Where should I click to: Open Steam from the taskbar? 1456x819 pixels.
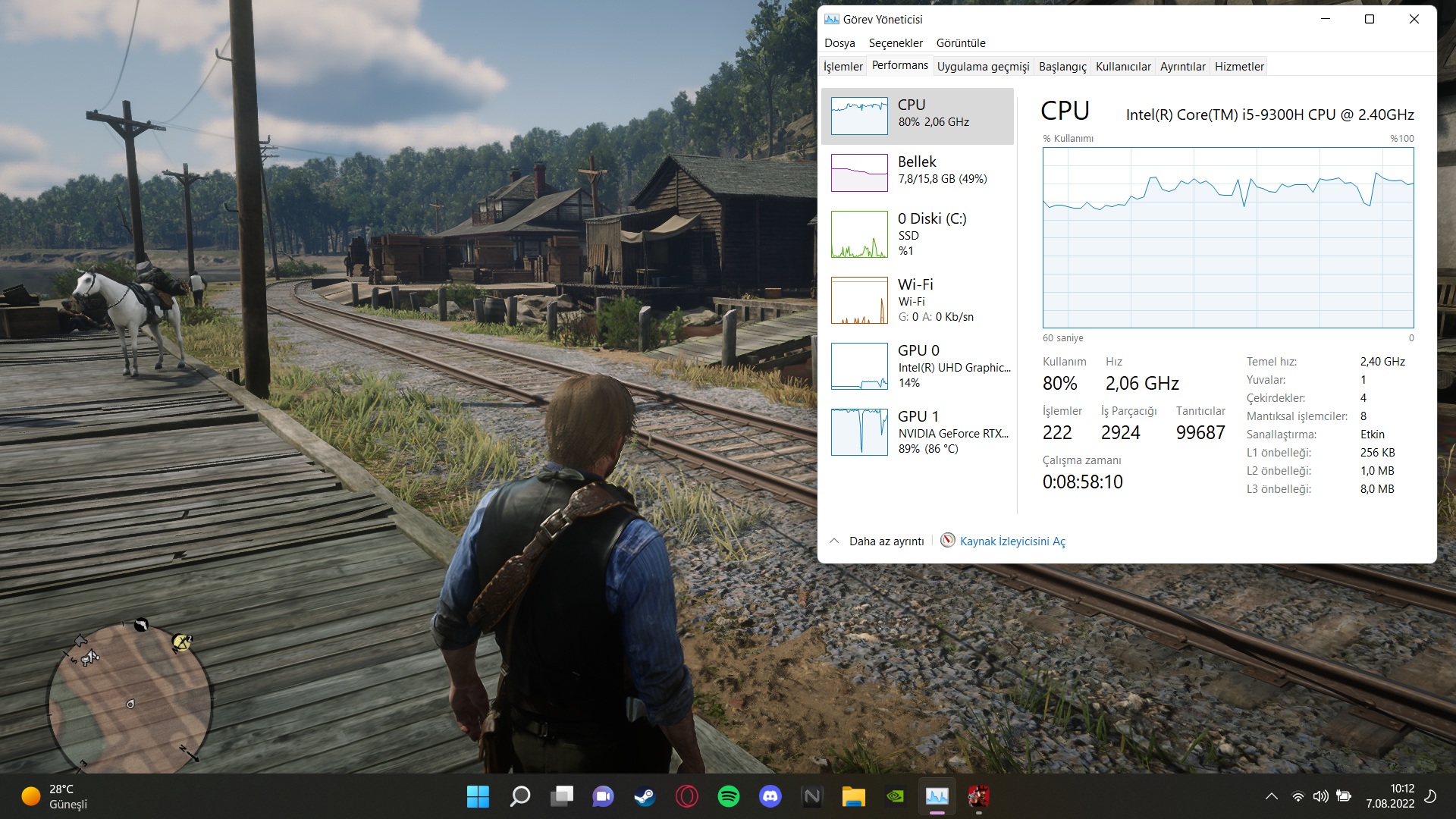pyautogui.click(x=645, y=796)
